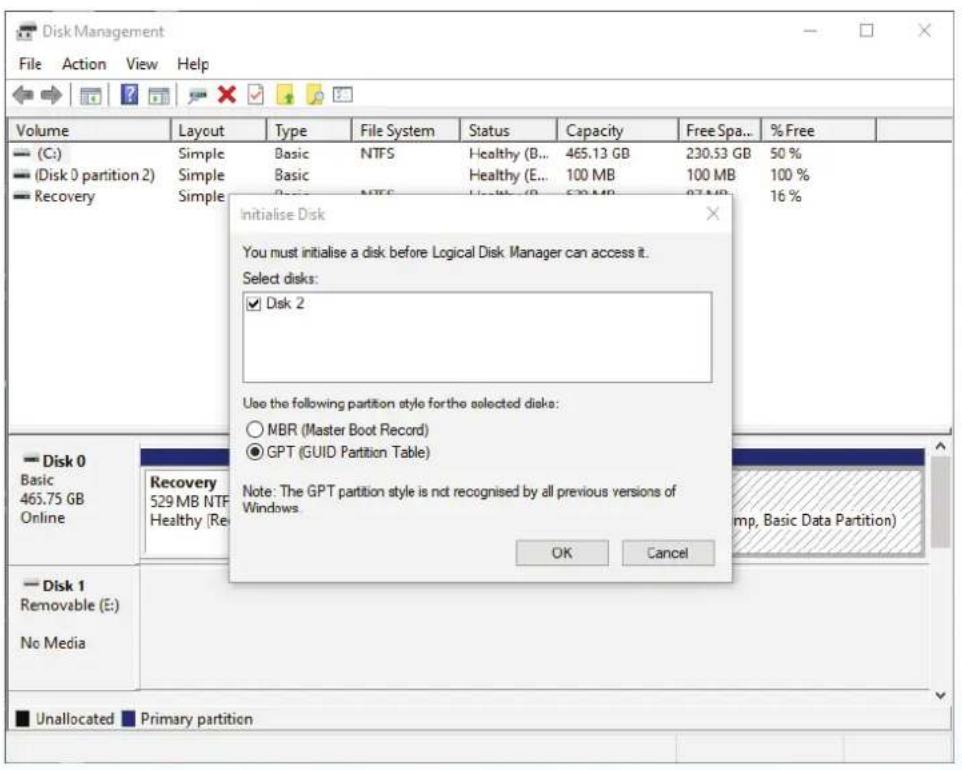Close the Initialise Disk dialog
This screenshot has height=770, width=962.
[x=712, y=214]
